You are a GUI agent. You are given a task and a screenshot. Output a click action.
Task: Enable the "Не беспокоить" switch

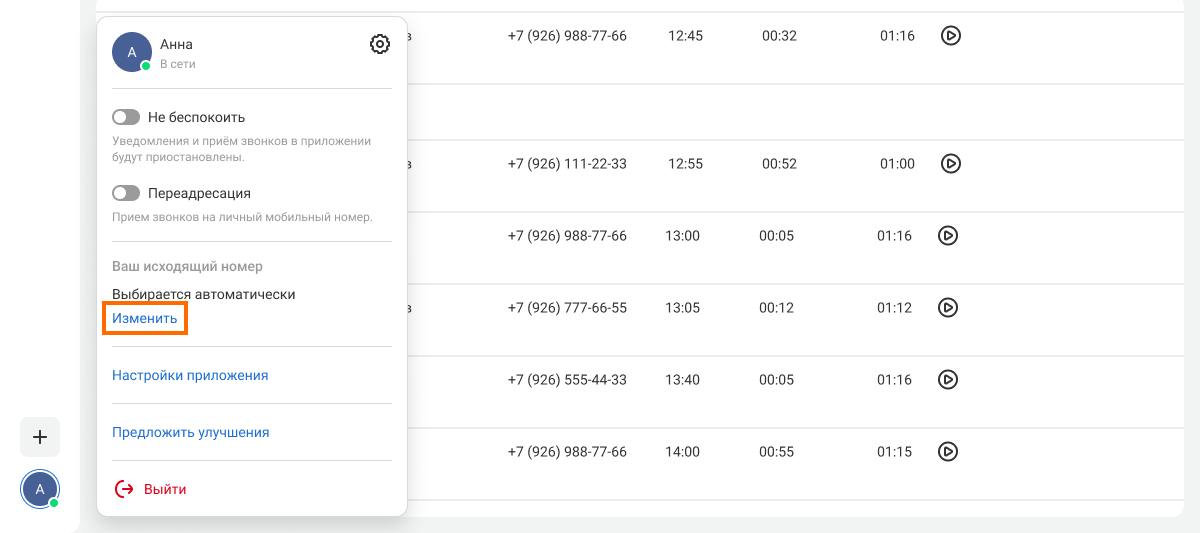tap(126, 117)
